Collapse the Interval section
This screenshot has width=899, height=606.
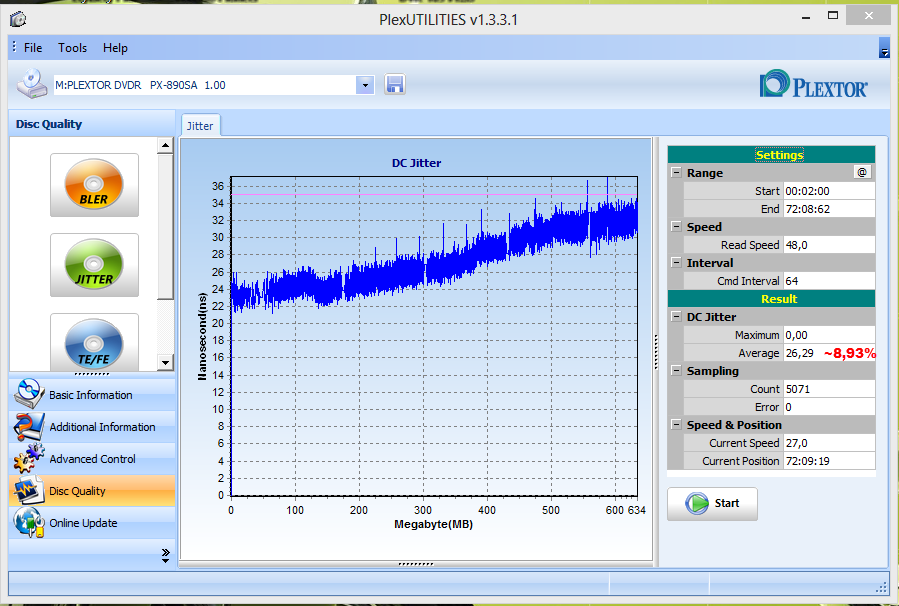click(677, 263)
